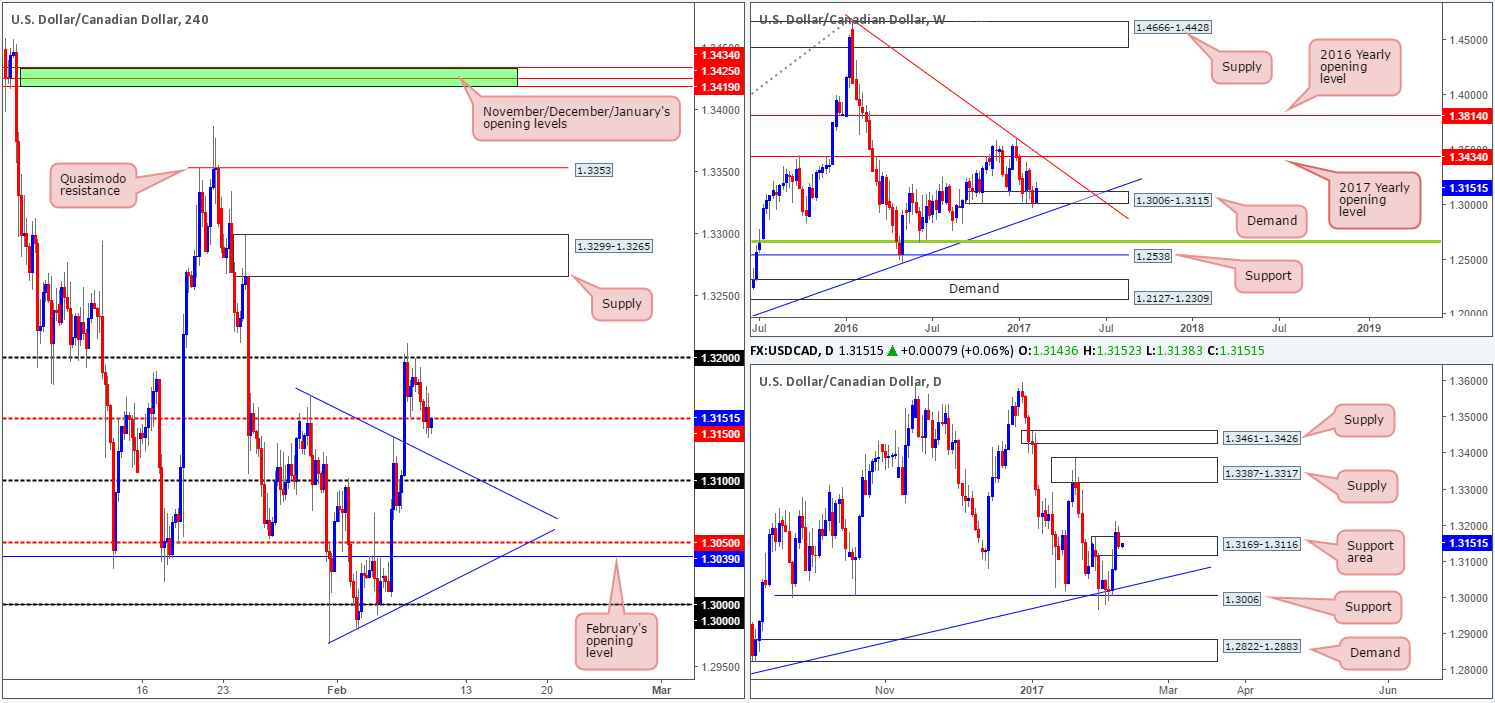Select the 1.3169-1.3116 zone label

click(1260, 546)
